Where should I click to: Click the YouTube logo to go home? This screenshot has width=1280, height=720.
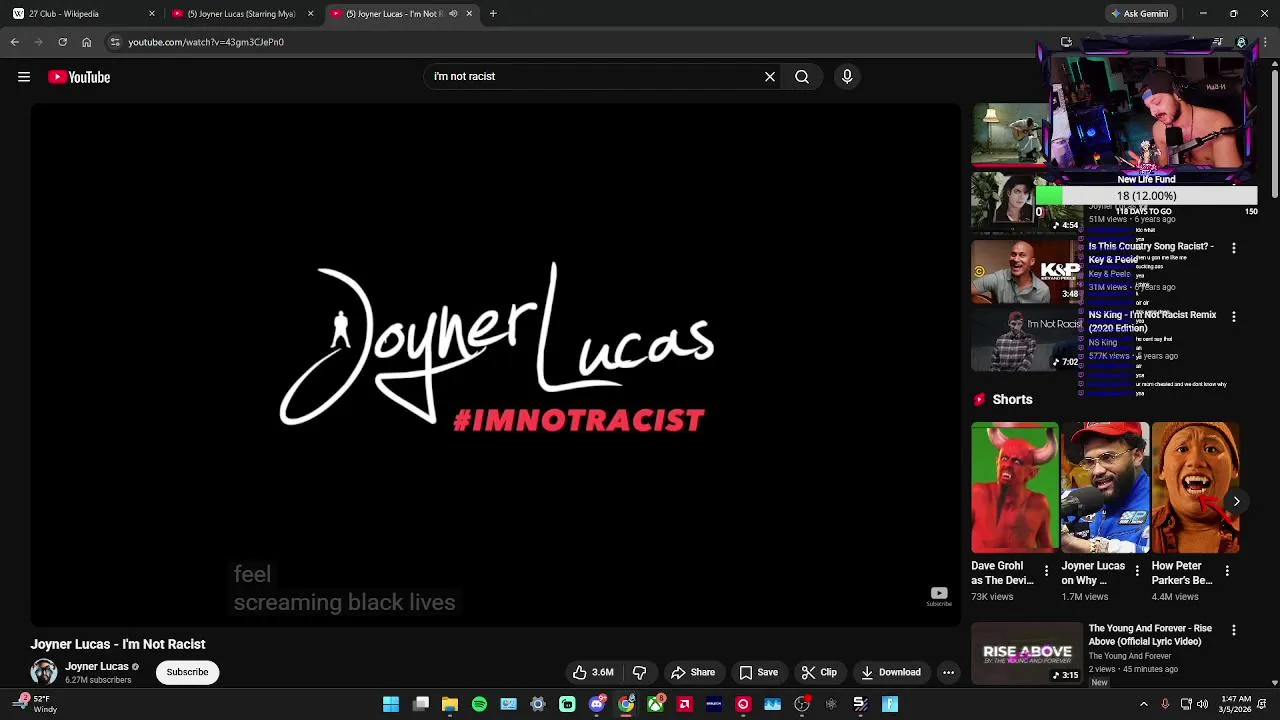pyautogui.click(x=79, y=77)
